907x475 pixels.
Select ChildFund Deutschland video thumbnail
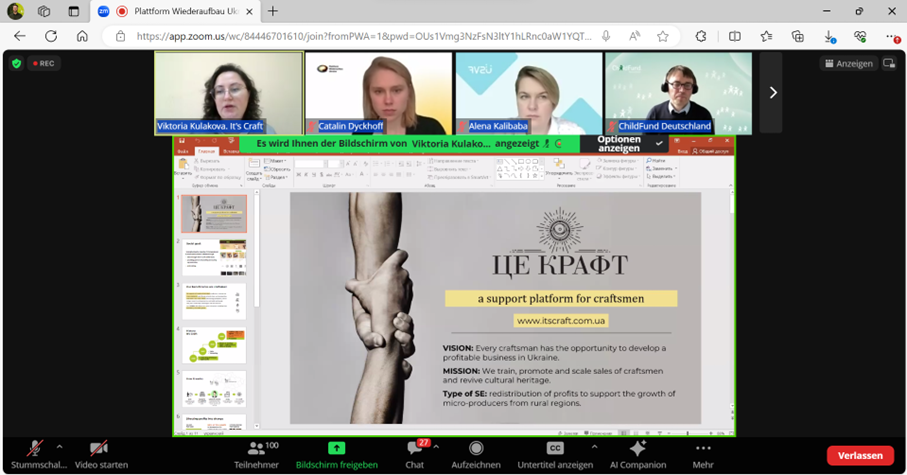click(x=679, y=93)
